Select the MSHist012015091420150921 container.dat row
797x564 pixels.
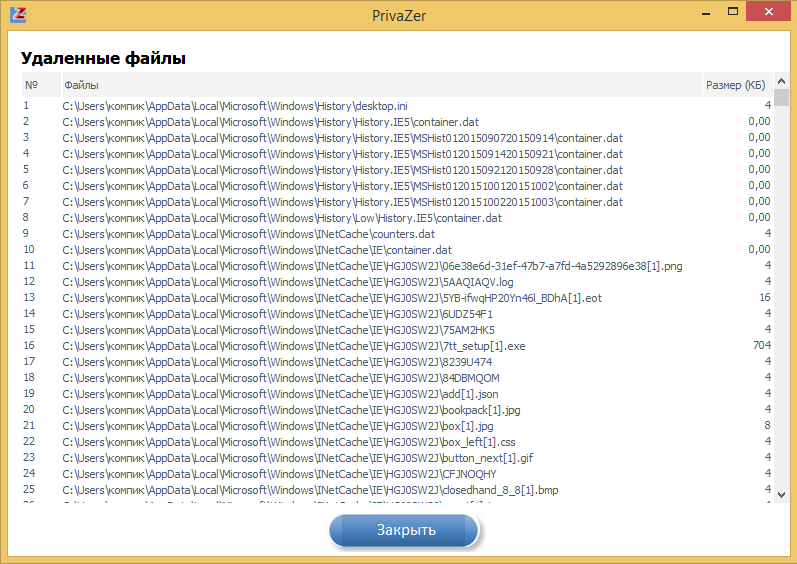(397, 154)
